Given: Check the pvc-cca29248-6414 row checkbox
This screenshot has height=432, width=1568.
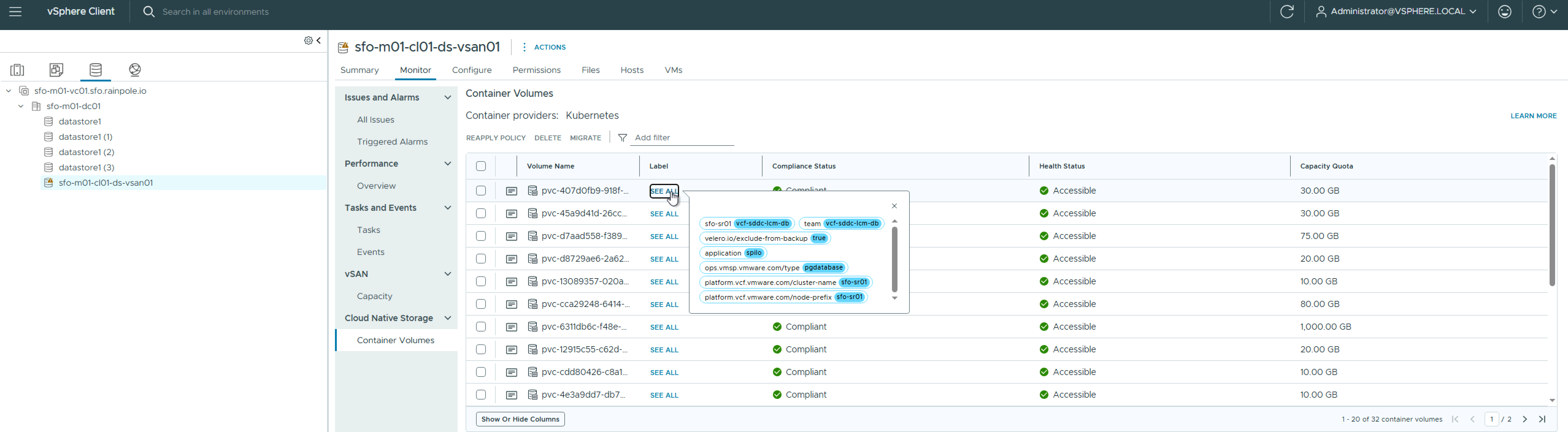Looking at the screenshot, I should (x=481, y=304).
